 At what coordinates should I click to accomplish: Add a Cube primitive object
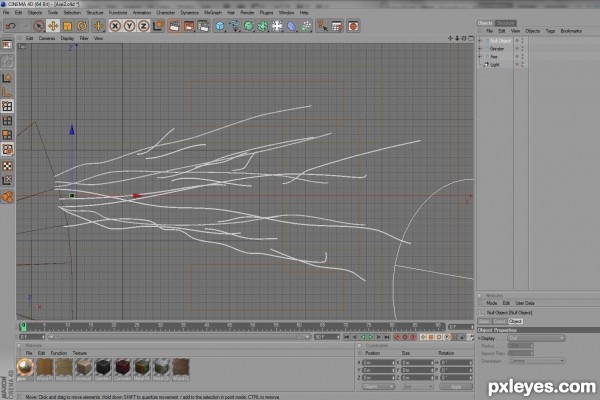[x=220, y=26]
